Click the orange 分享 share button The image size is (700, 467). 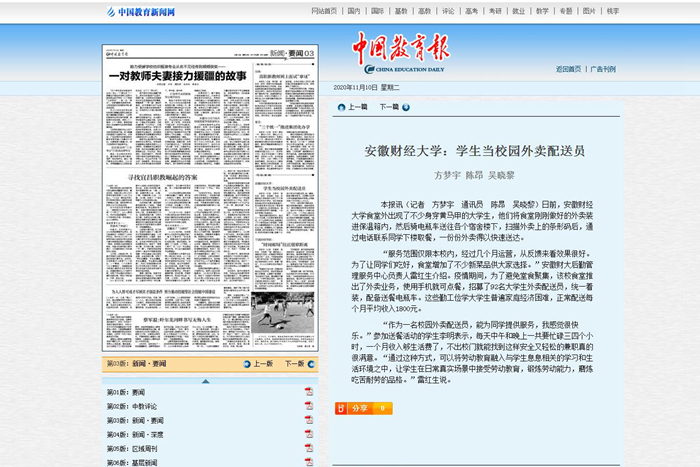point(350,408)
